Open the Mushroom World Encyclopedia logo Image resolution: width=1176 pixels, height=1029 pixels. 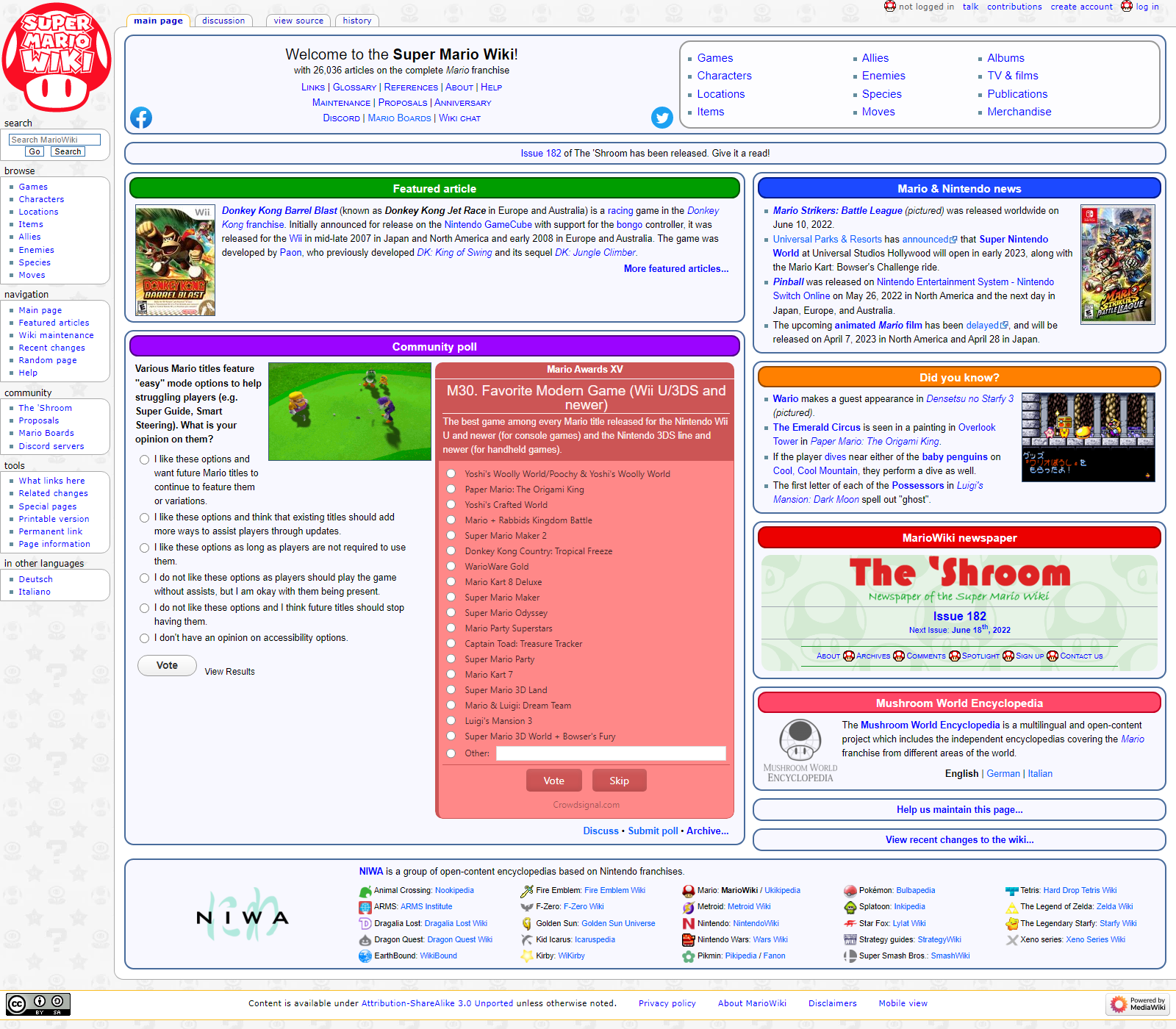point(800,750)
